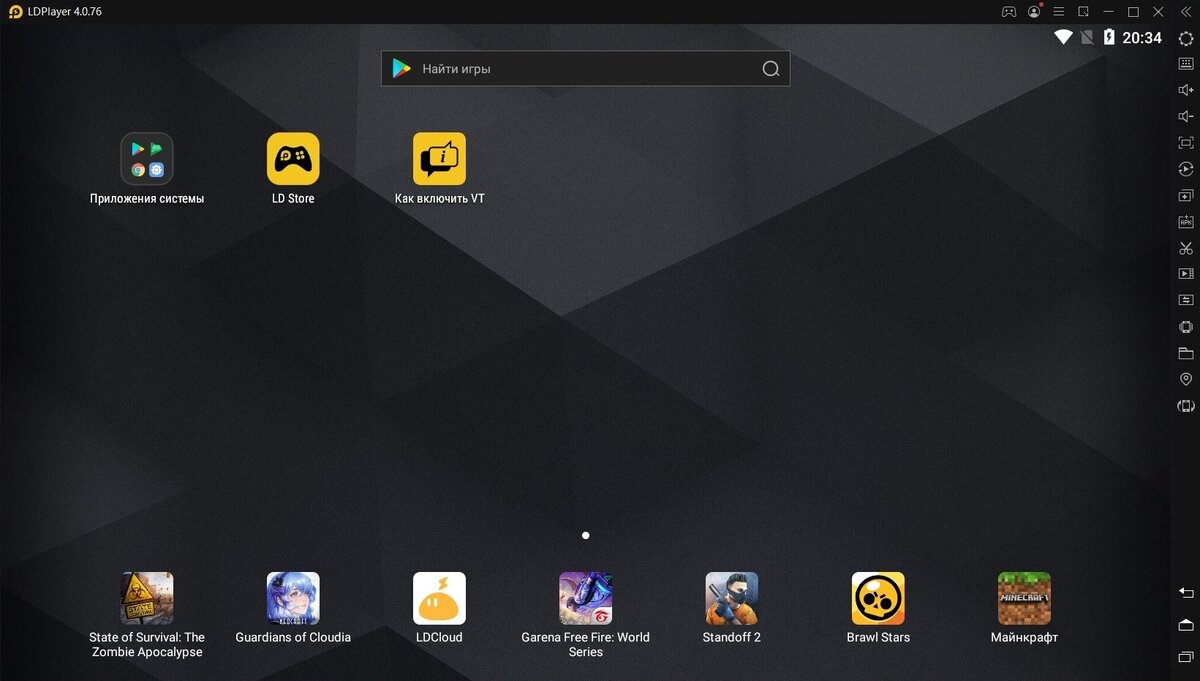Click the 20:34 clock
1200x681 pixels.
point(1142,38)
